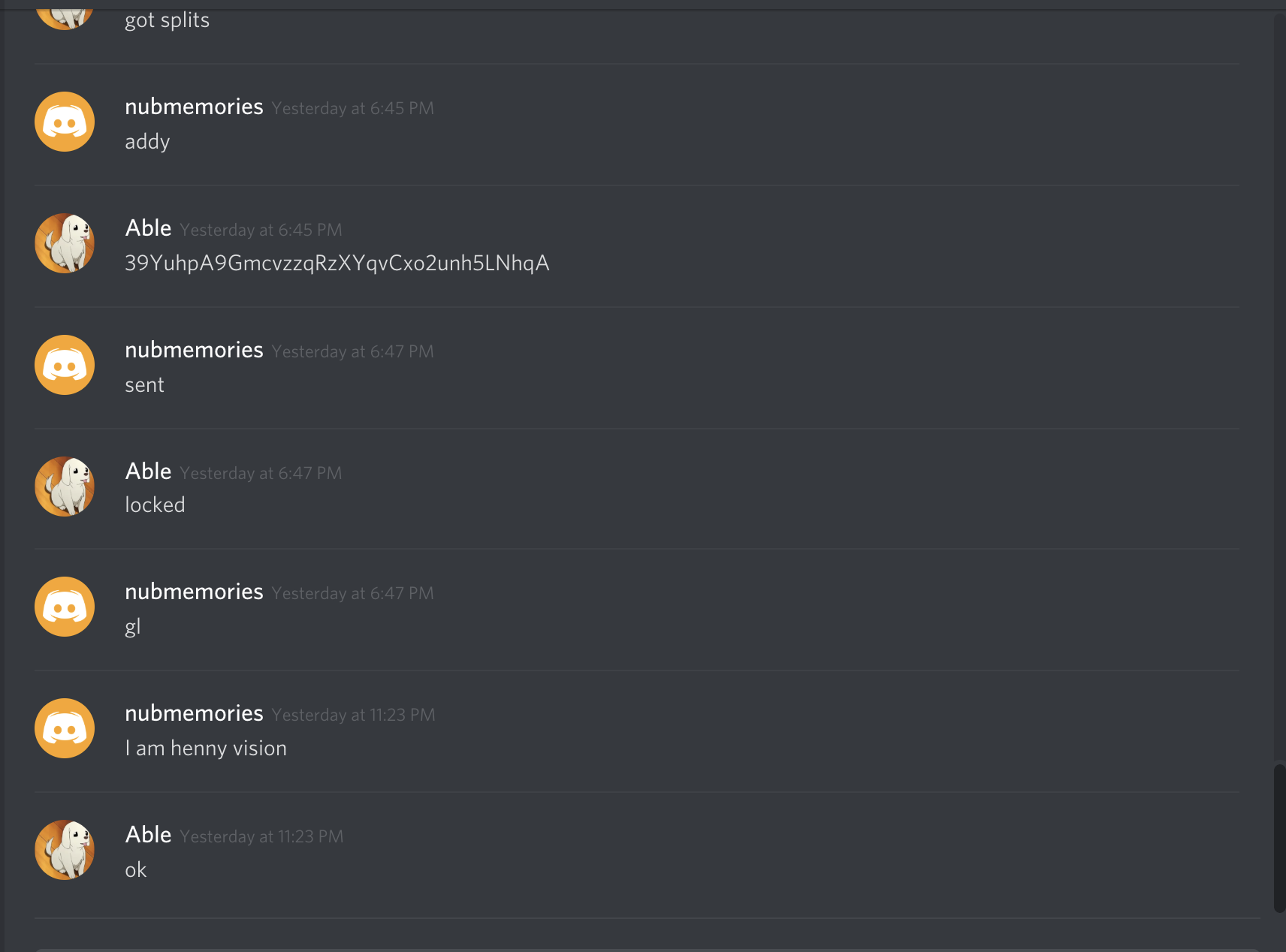The width and height of the screenshot is (1286, 952).
Task: Click Able username above "ok"
Action: click(148, 835)
